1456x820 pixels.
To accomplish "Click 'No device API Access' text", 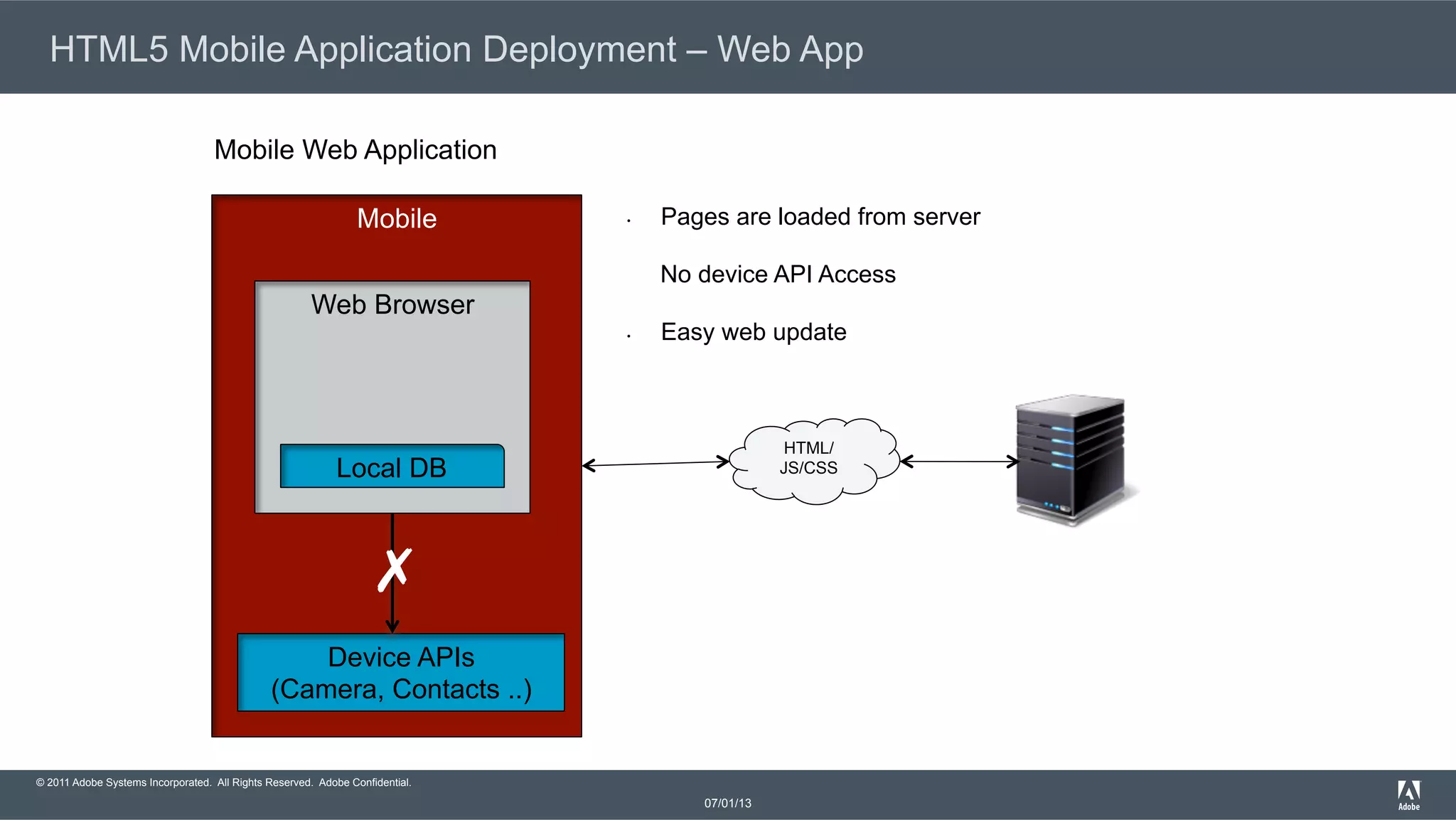I will point(778,275).
